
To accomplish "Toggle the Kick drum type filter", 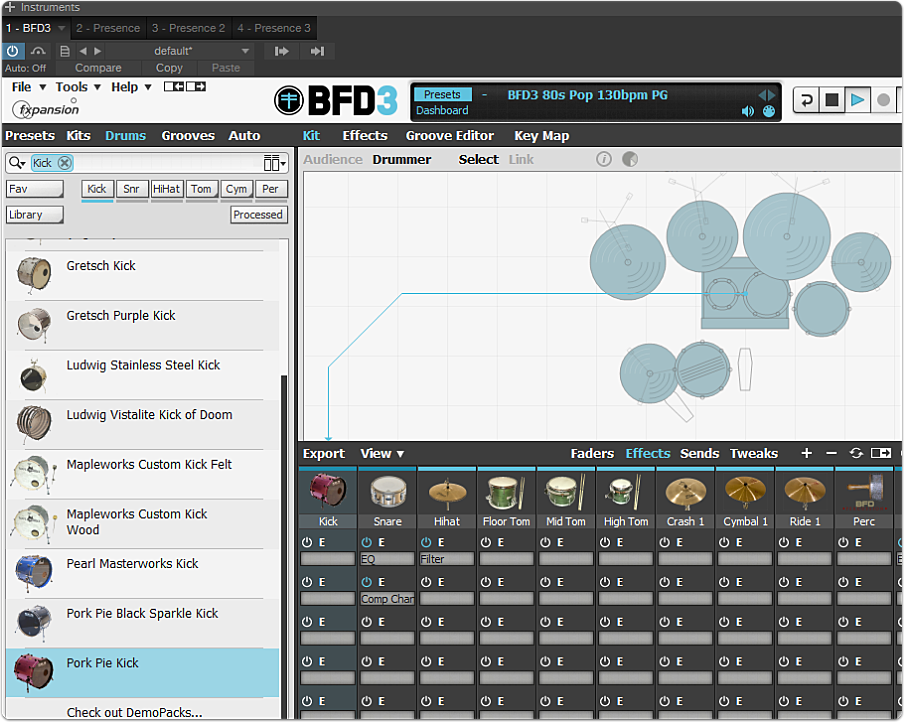I will 97,189.
